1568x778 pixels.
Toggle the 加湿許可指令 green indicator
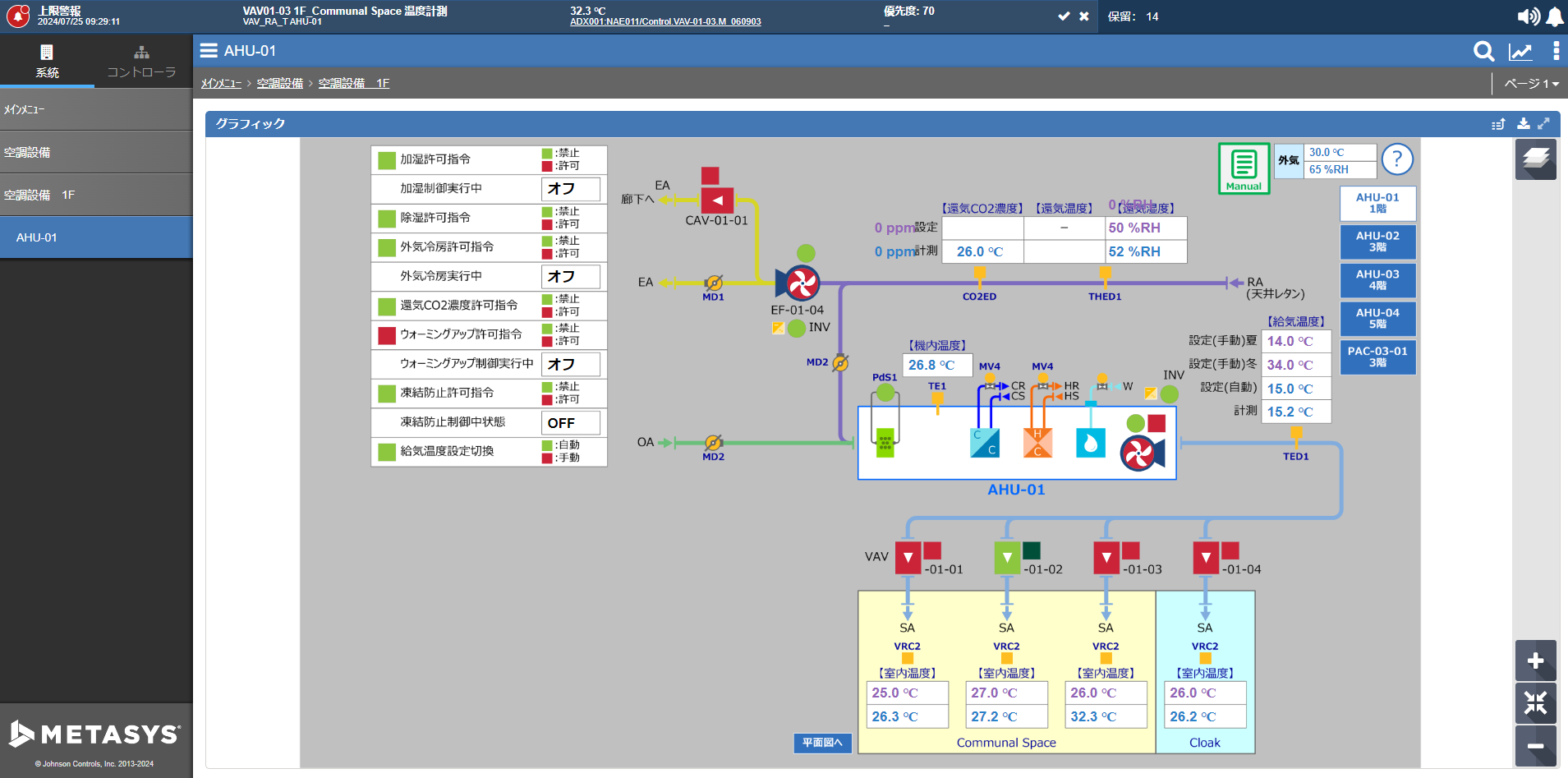click(x=387, y=160)
